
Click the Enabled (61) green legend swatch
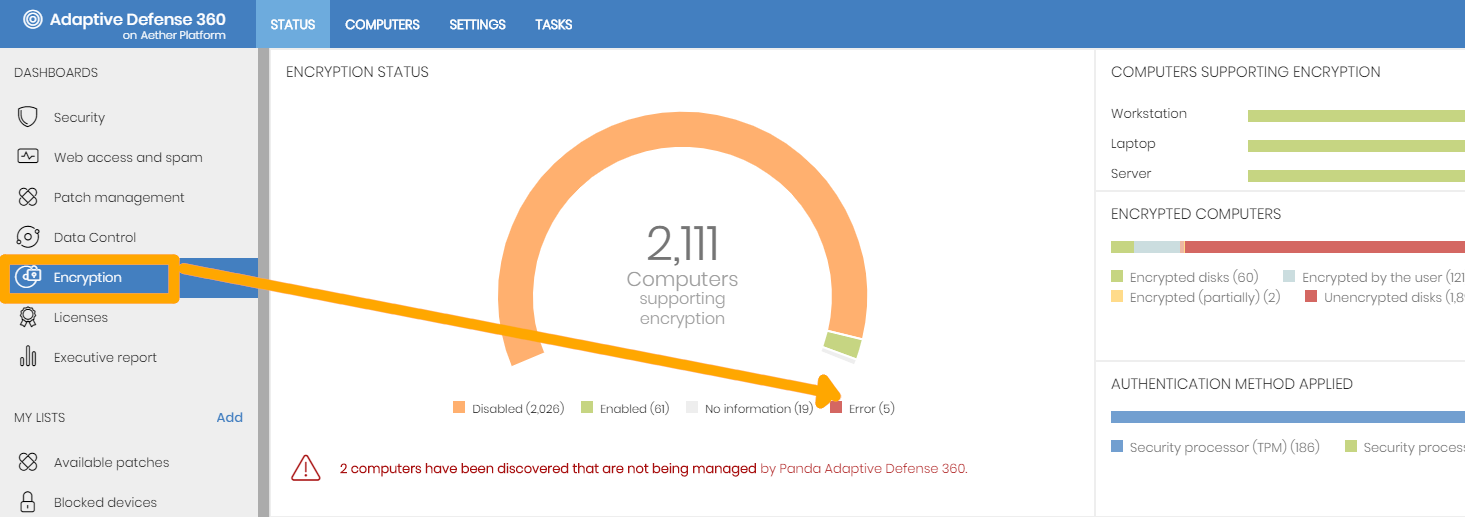(x=587, y=408)
